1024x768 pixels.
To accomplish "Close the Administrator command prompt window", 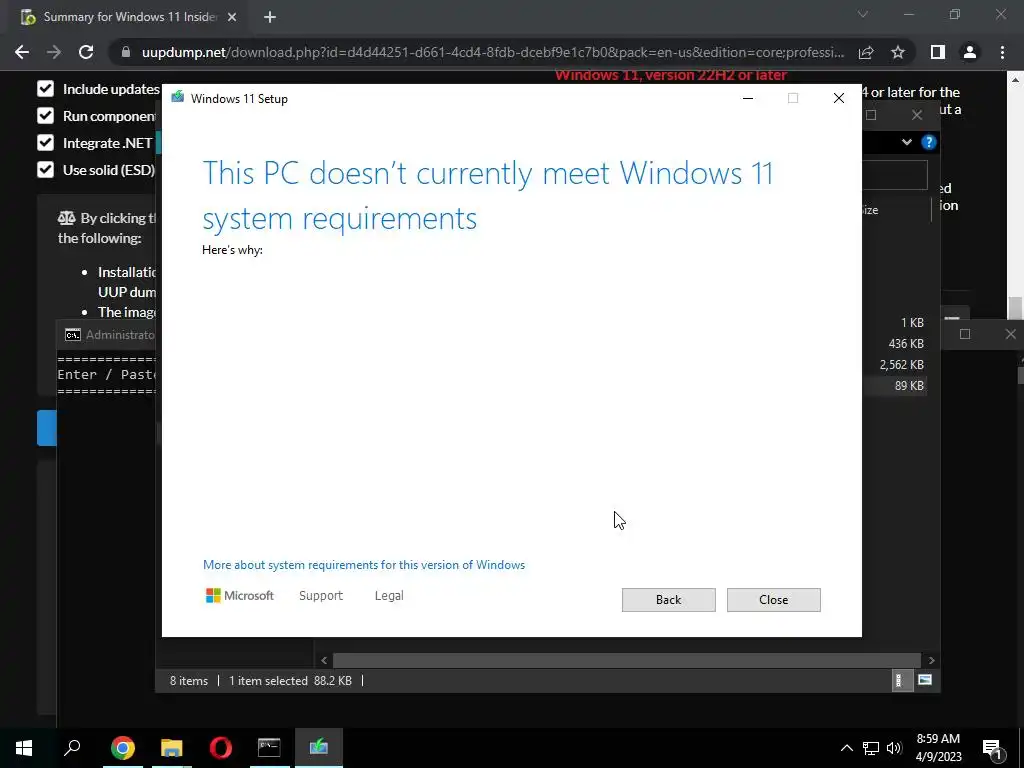I will 1010,334.
